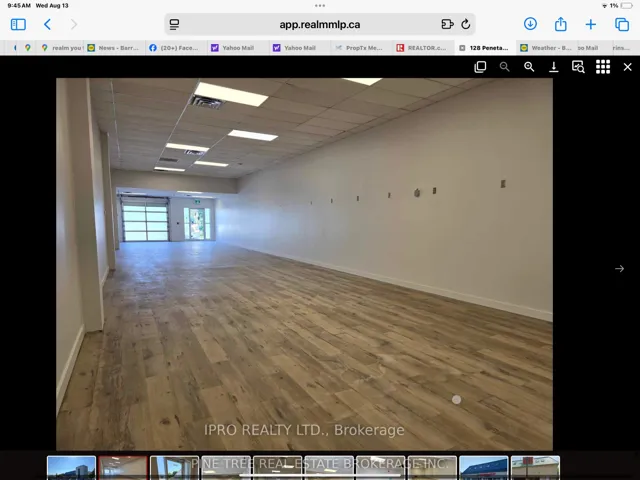Viewport: 640px width, 480px height.
Task: Open the Safari sidebar panel
Action: click(x=18, y=24)
